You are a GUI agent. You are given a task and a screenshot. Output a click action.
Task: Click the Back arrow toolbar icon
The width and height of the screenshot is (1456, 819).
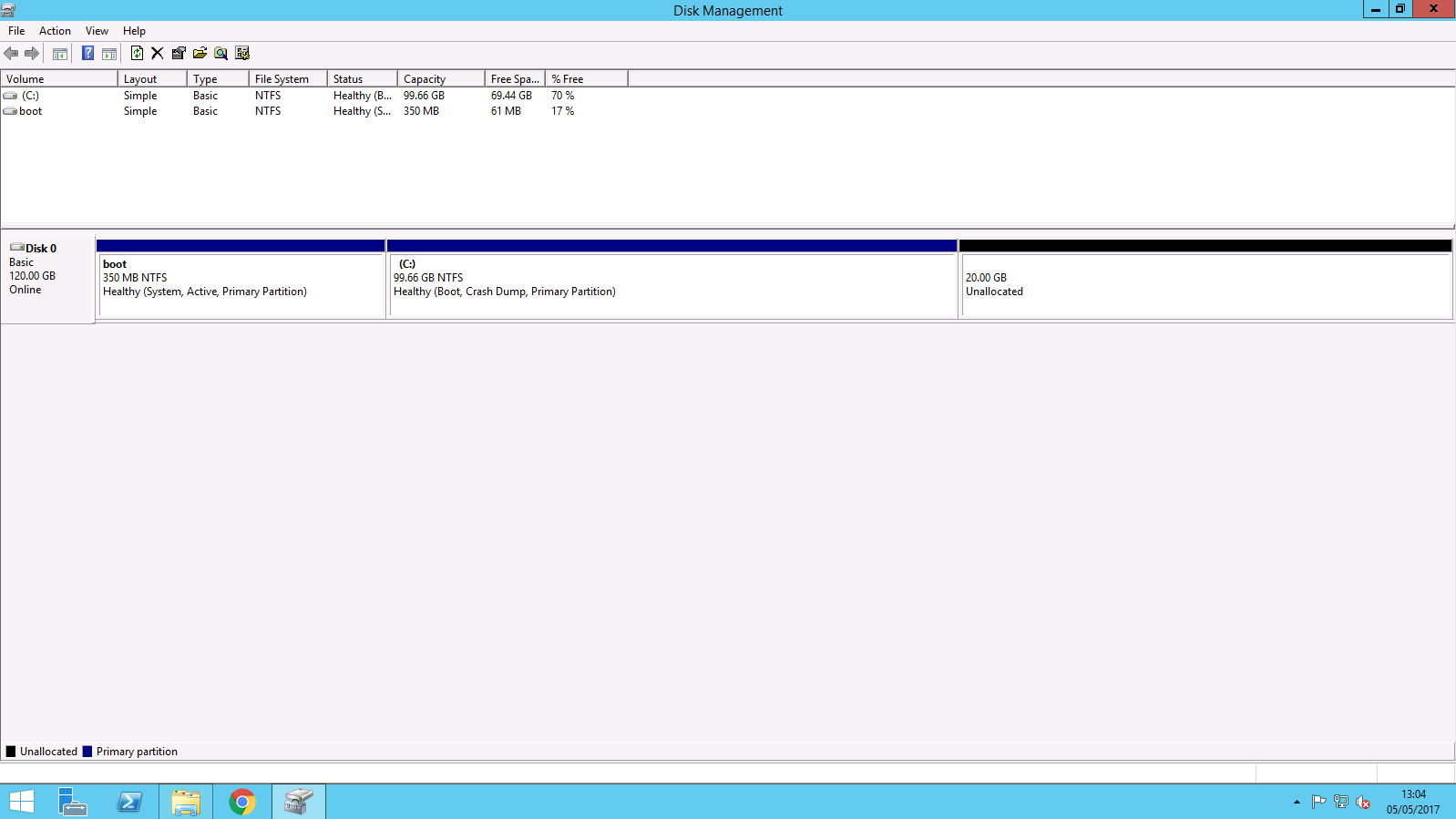(x=12, y=54)
